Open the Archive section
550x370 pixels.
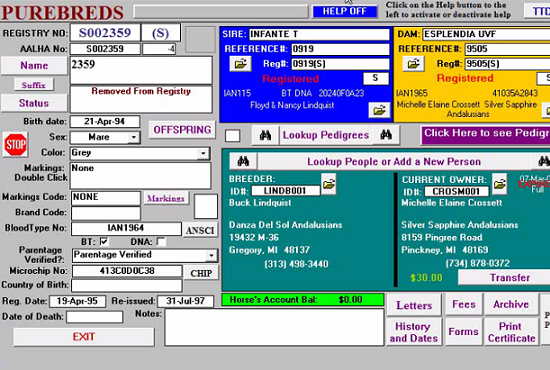click(511, 304)
